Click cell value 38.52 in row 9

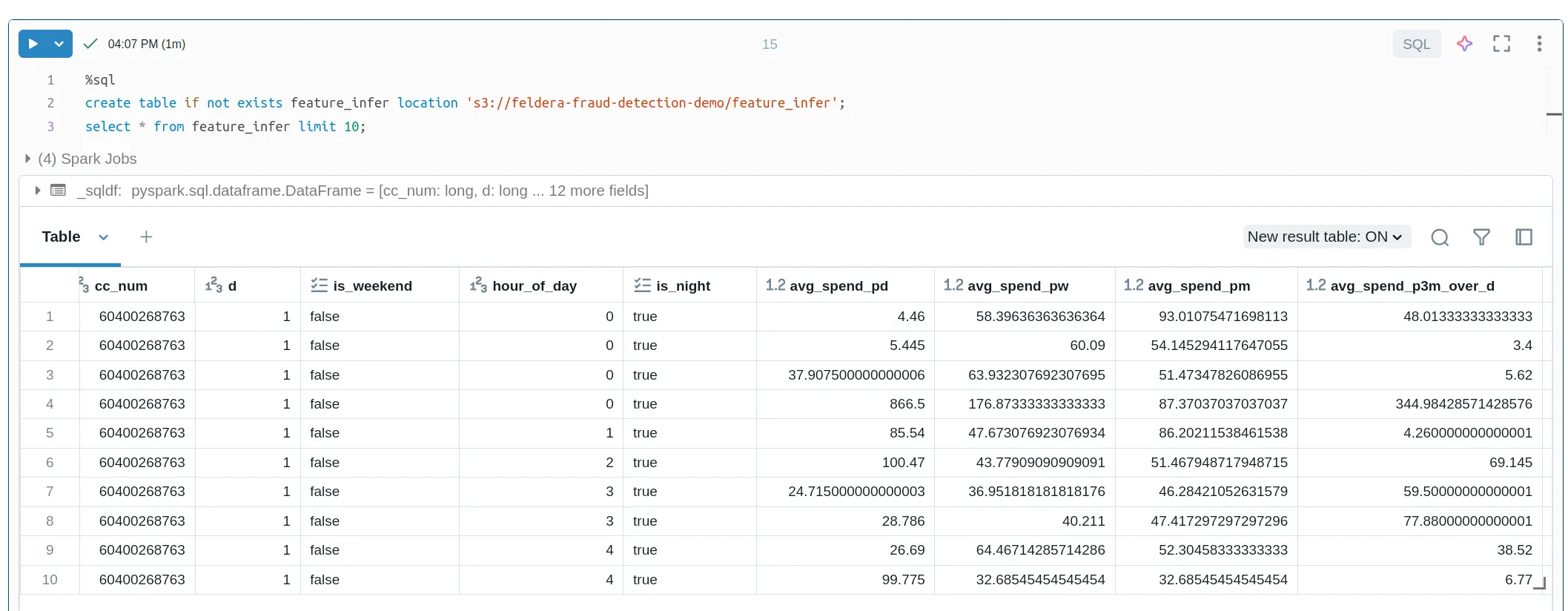coord(1515,550)
